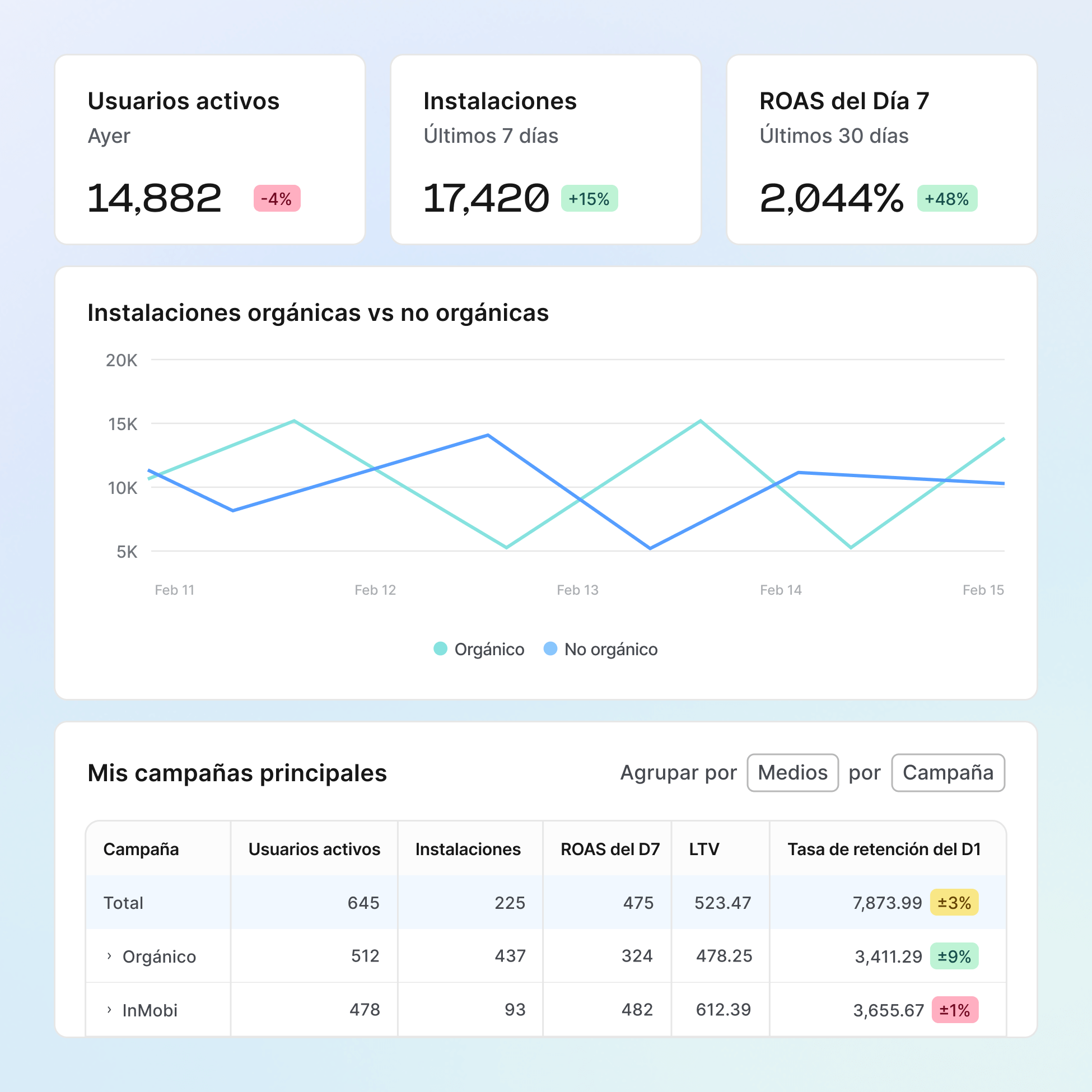Screen dimensions: 1092x1092
Task: Expand the InMobi campaign row chevron
Action: (109, 1010)
